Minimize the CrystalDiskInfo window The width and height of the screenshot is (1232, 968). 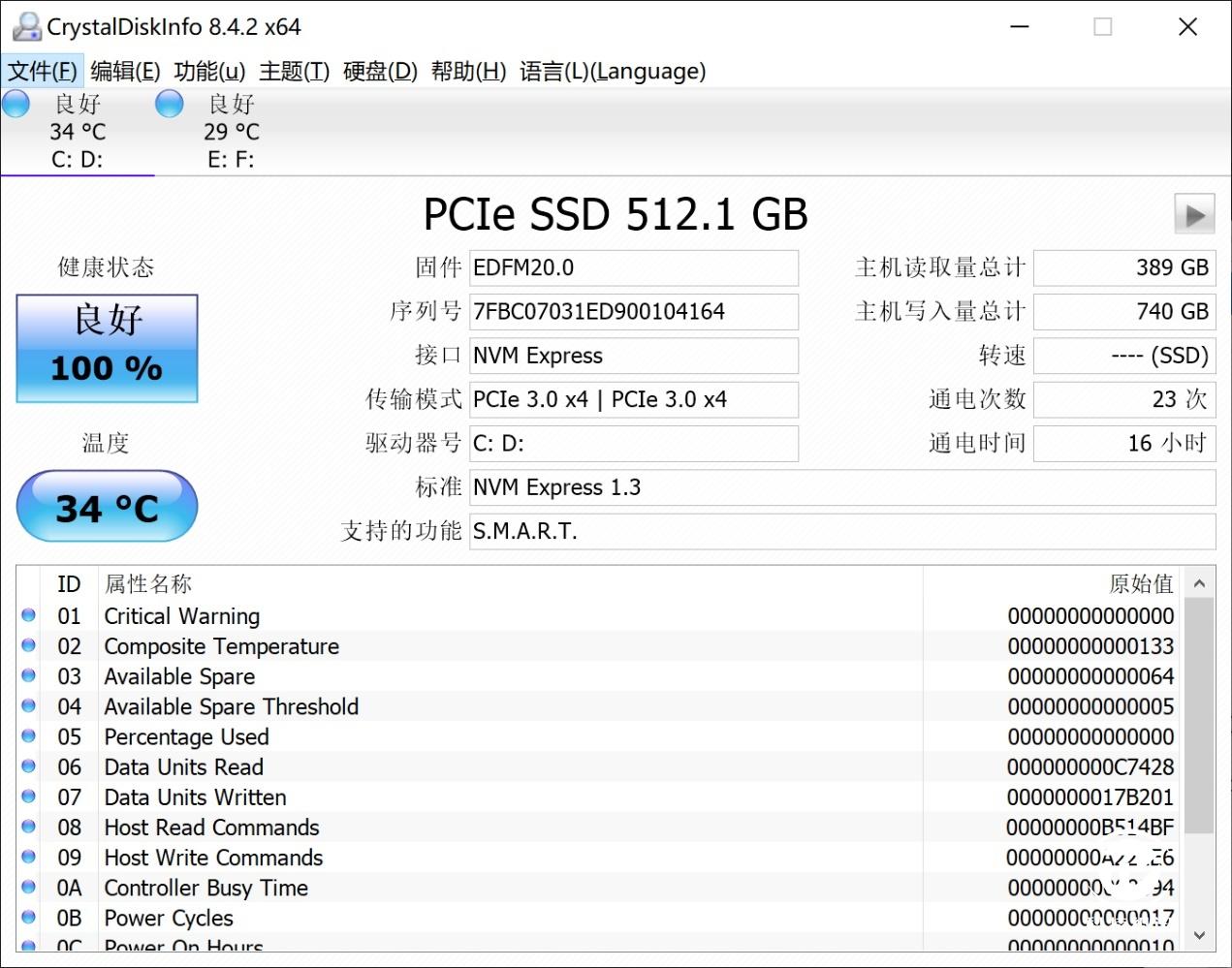coord(1020,26)
